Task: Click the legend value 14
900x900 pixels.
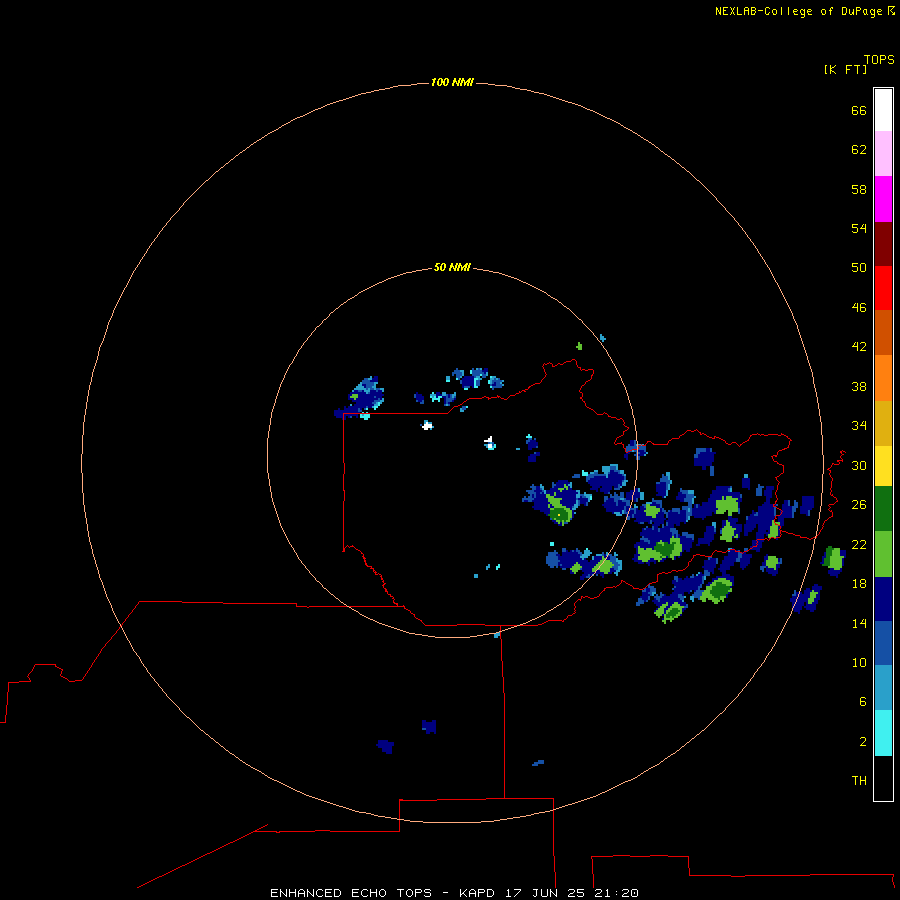Action: coord(859,623)
